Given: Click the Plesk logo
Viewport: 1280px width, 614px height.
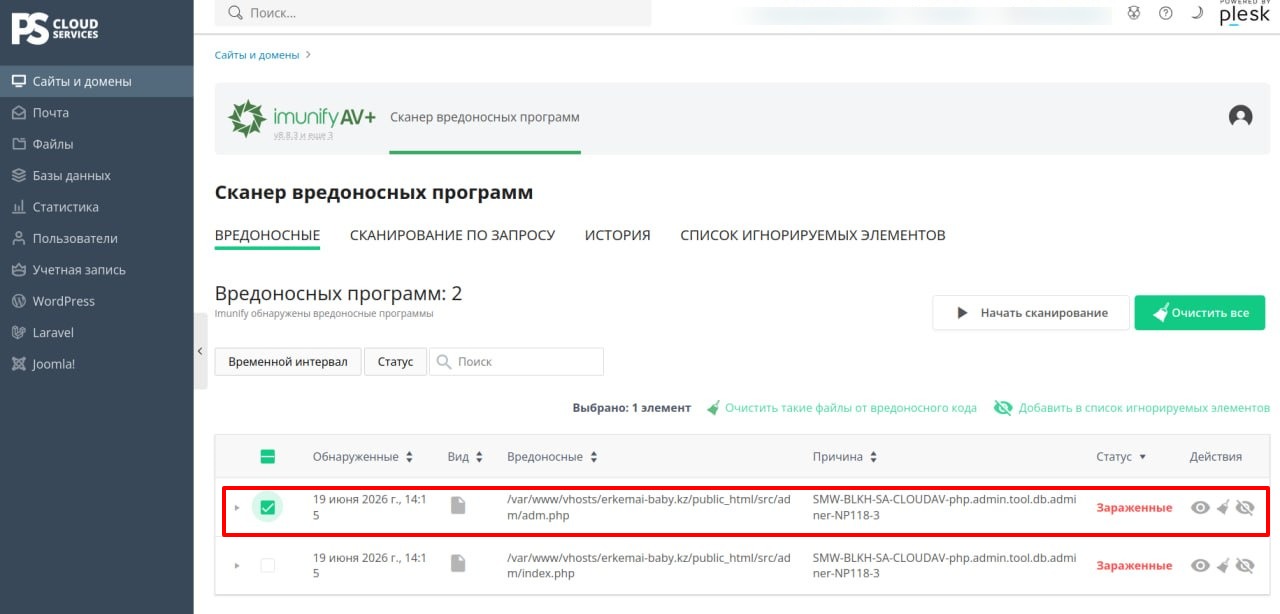Looking at the screenshot, I should coord(1244,14).
